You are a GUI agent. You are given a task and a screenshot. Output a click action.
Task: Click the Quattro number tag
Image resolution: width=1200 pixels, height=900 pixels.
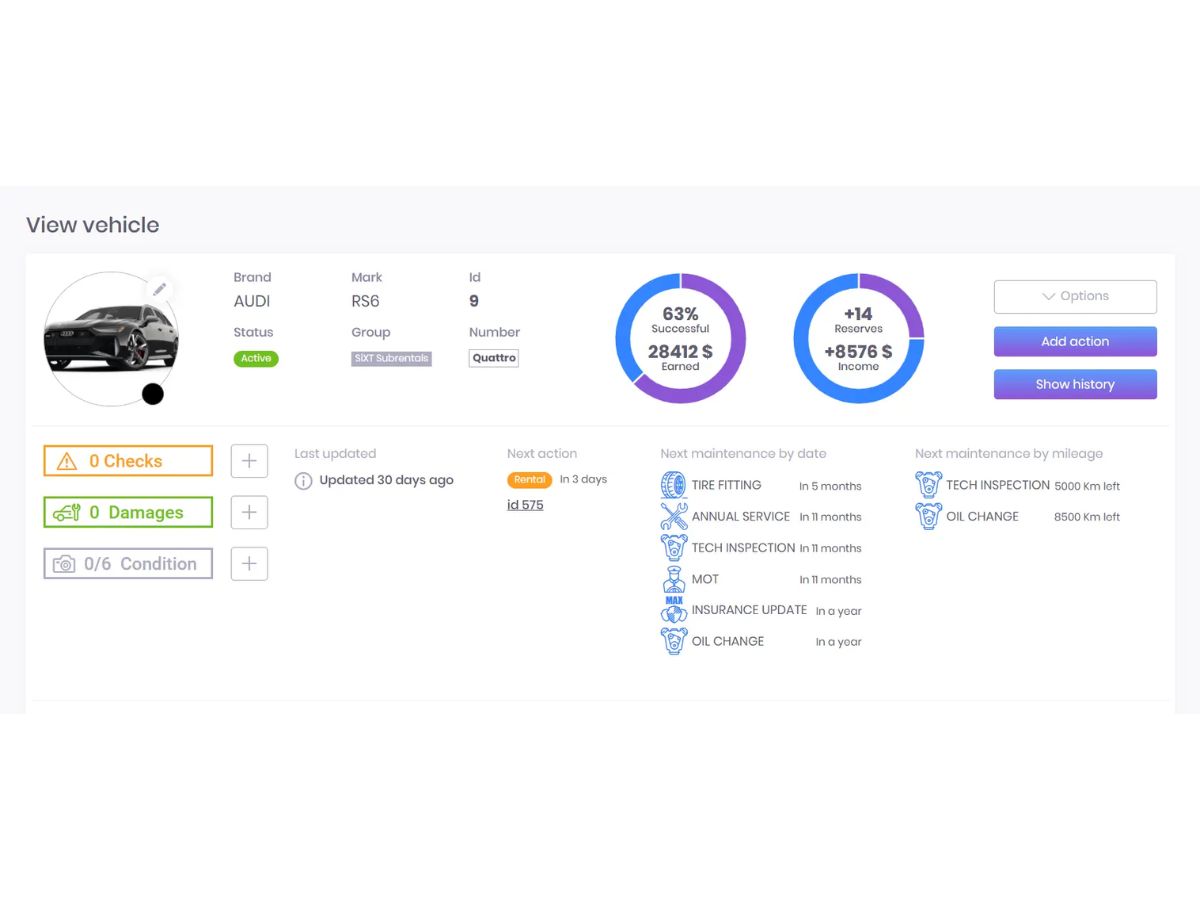point(494,358)
